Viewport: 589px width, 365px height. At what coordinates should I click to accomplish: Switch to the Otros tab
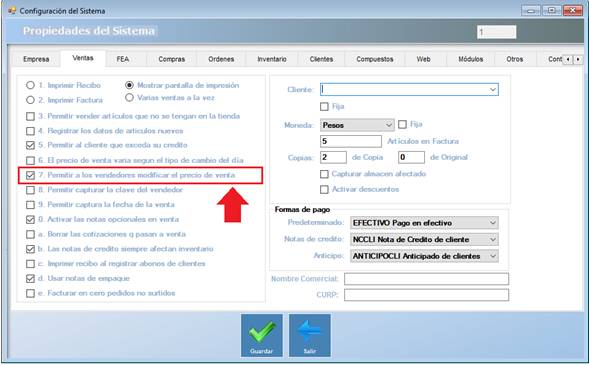point(515,59)
